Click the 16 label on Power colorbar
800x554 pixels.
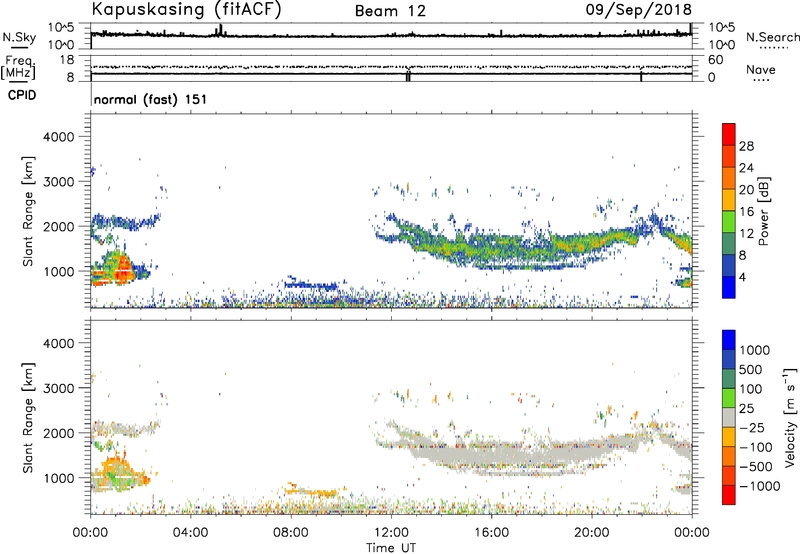(x=746, y=212)
